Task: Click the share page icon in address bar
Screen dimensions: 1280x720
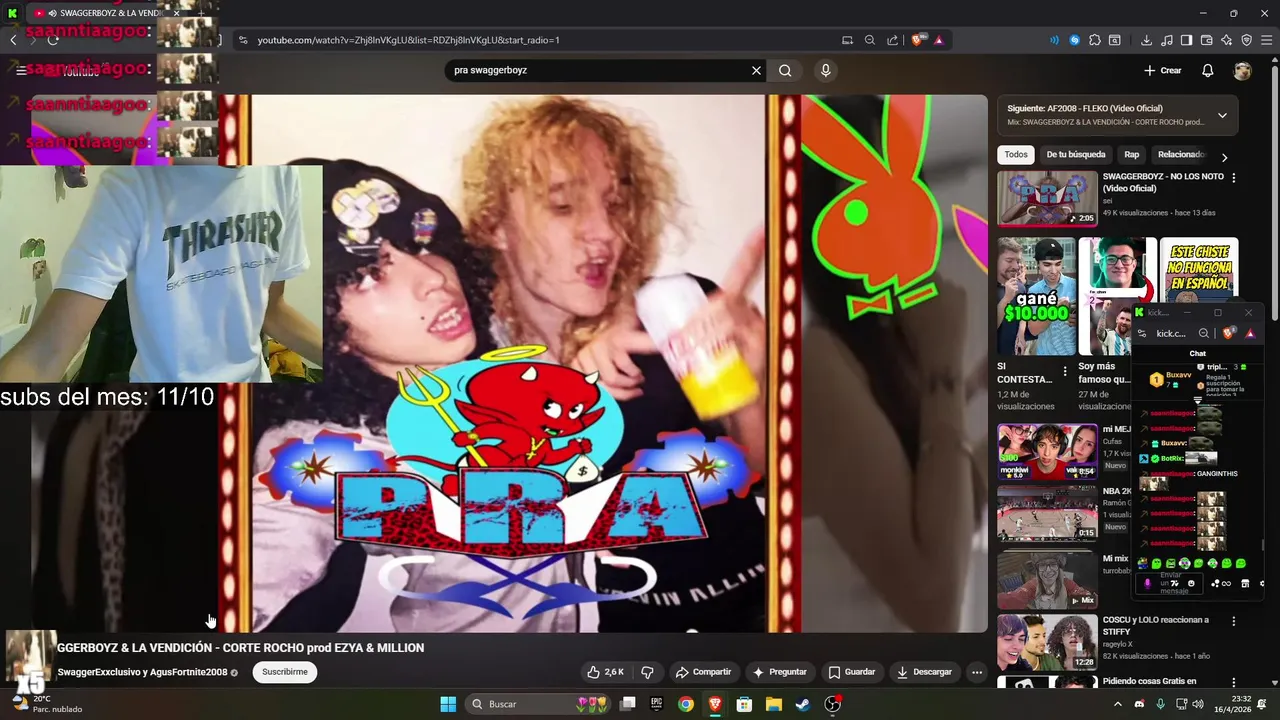Action: [892, 40]
